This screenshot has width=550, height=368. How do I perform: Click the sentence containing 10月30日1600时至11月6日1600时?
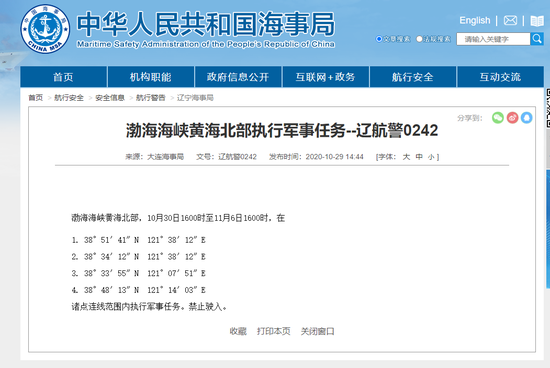tap(178, 218)
